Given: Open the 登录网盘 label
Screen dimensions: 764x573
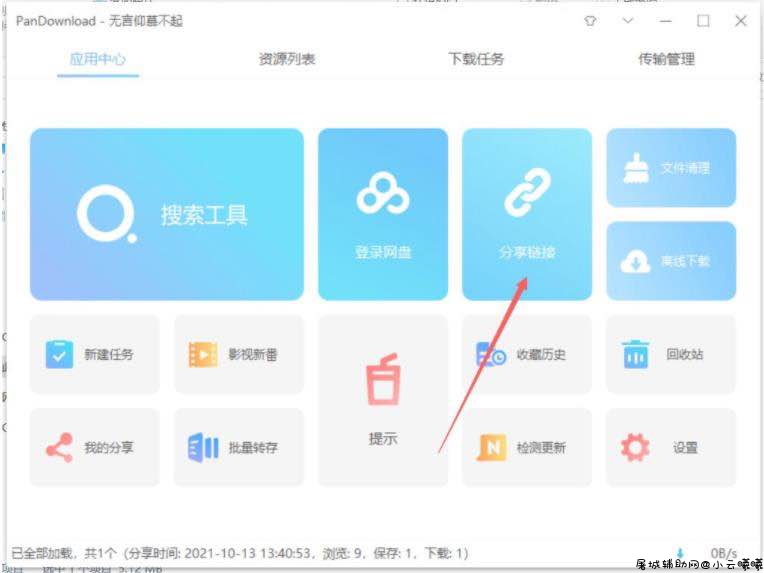Looking at the screenshot, I should [x=383, y=252].
